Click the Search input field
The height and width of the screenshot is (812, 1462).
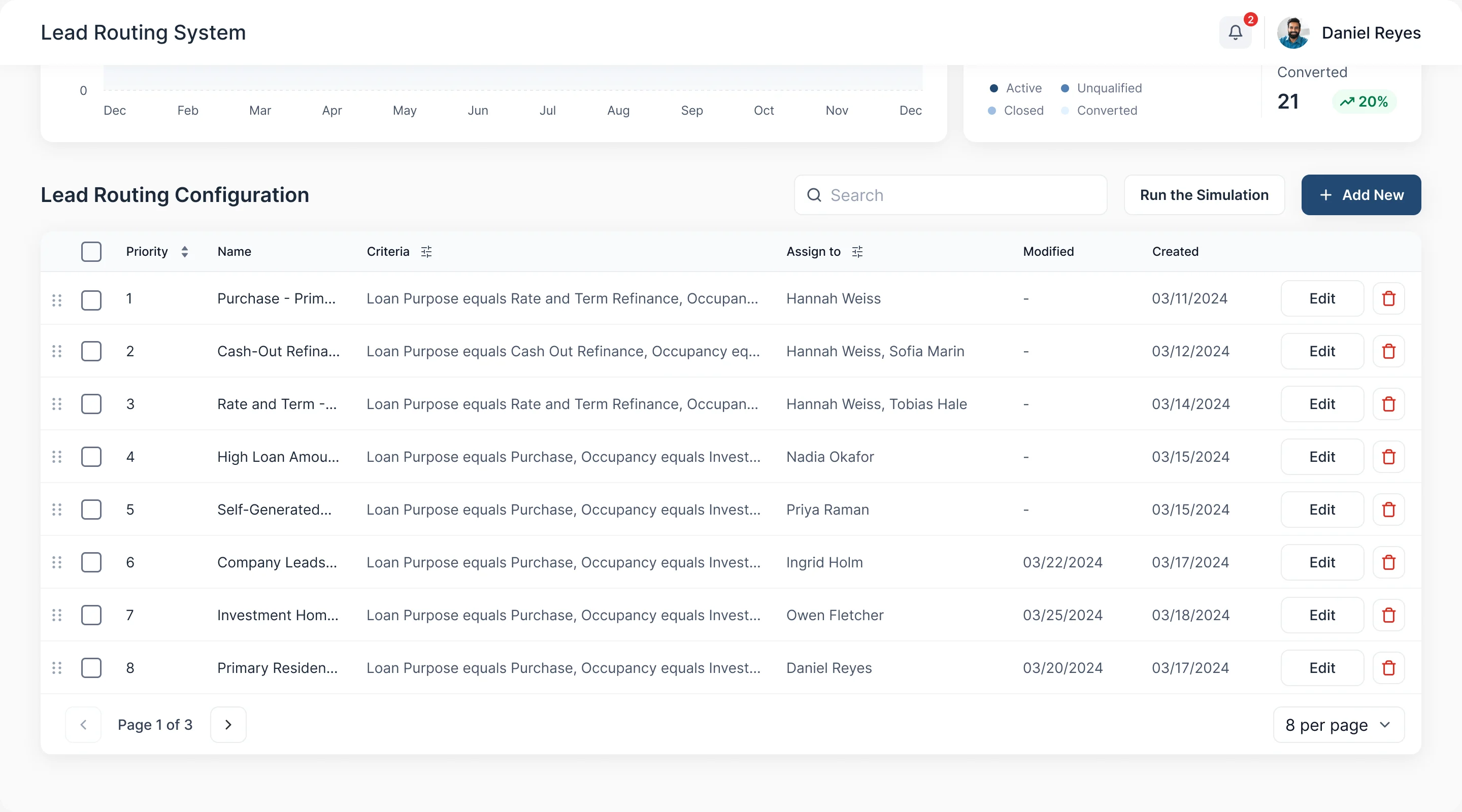(x=950, y=195)
